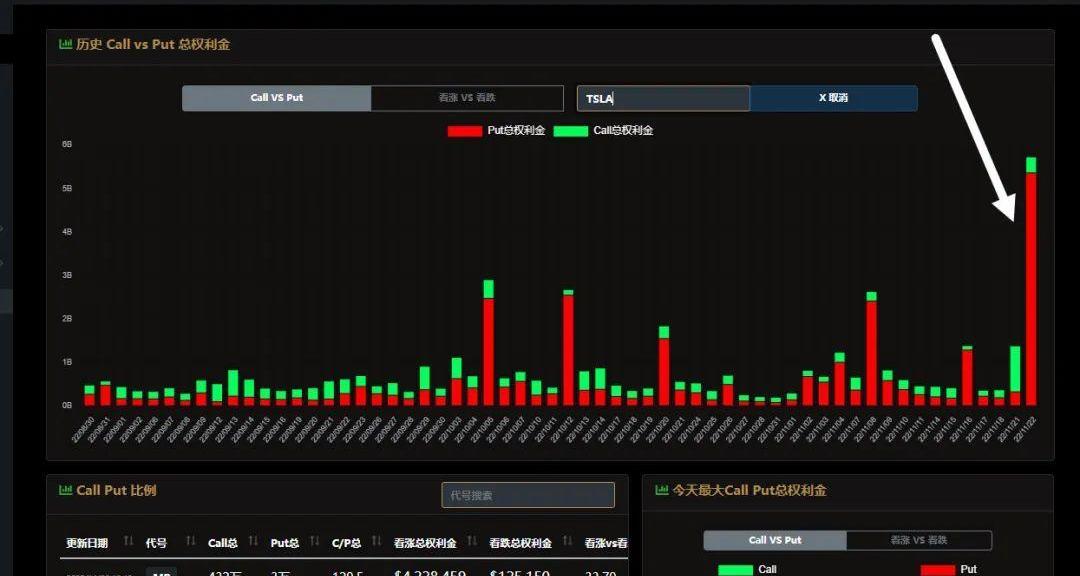Select Call VS Put tab in history chart
The width and height of the screenshot is (1080, 576).
pos(277,98)
